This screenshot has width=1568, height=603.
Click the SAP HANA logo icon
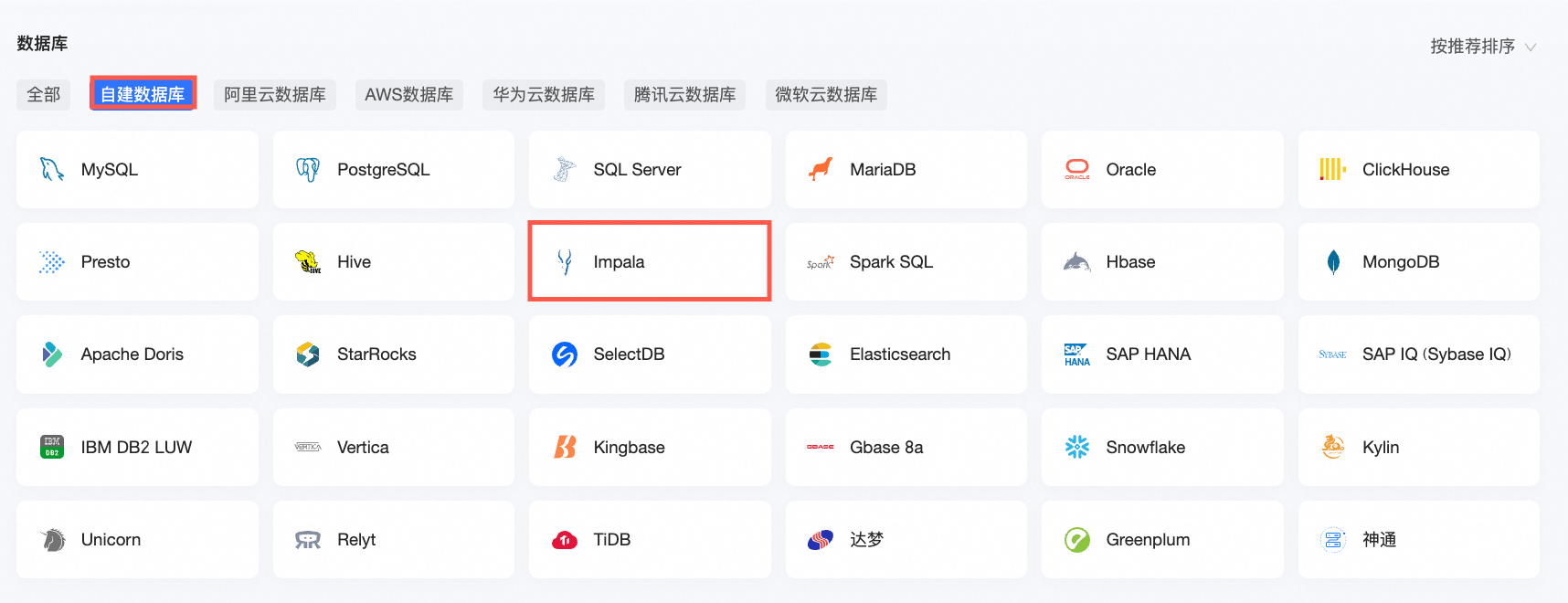tap(1077, 354)
